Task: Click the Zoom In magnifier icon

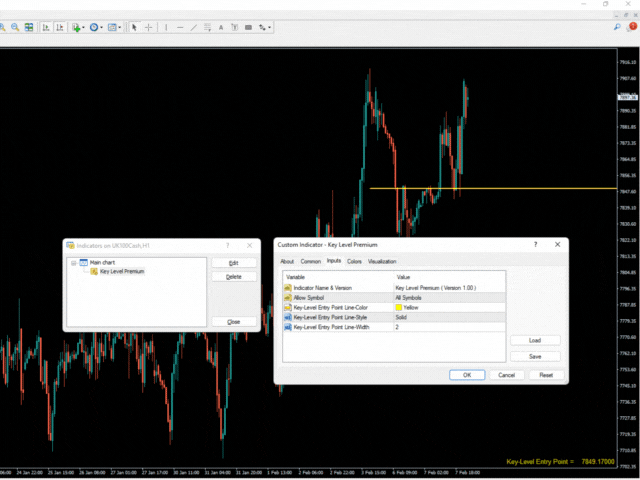Action: point(4,28)
